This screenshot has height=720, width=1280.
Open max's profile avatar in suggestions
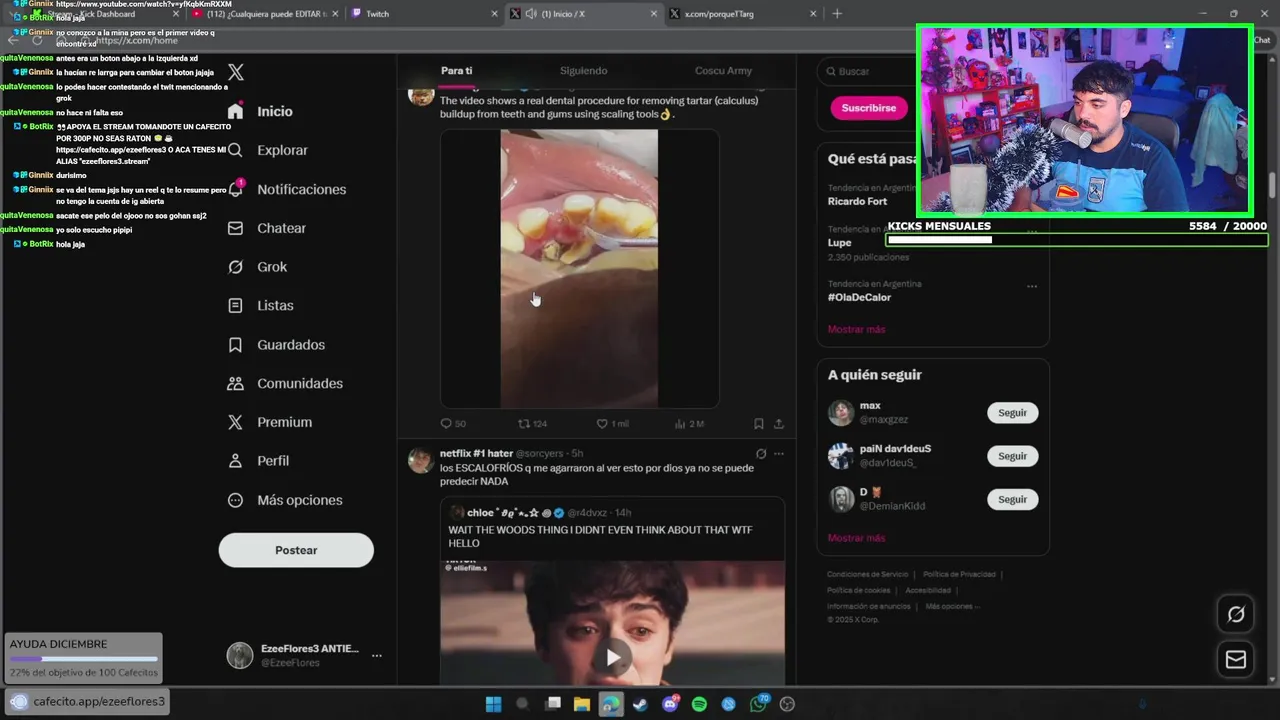[x=841, y=413]
